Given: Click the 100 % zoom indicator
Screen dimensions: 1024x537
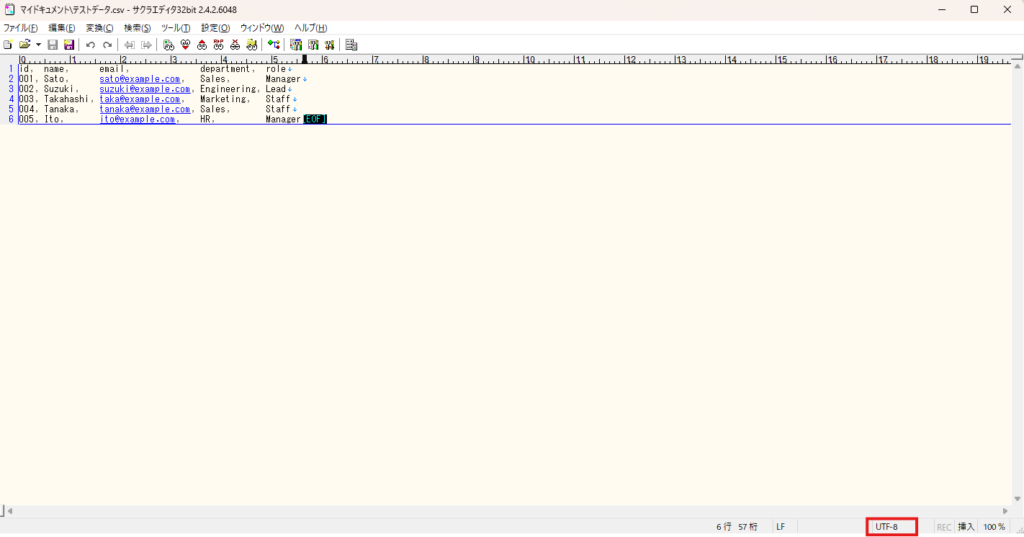Looking at the screenshot, I should (994, 526).
